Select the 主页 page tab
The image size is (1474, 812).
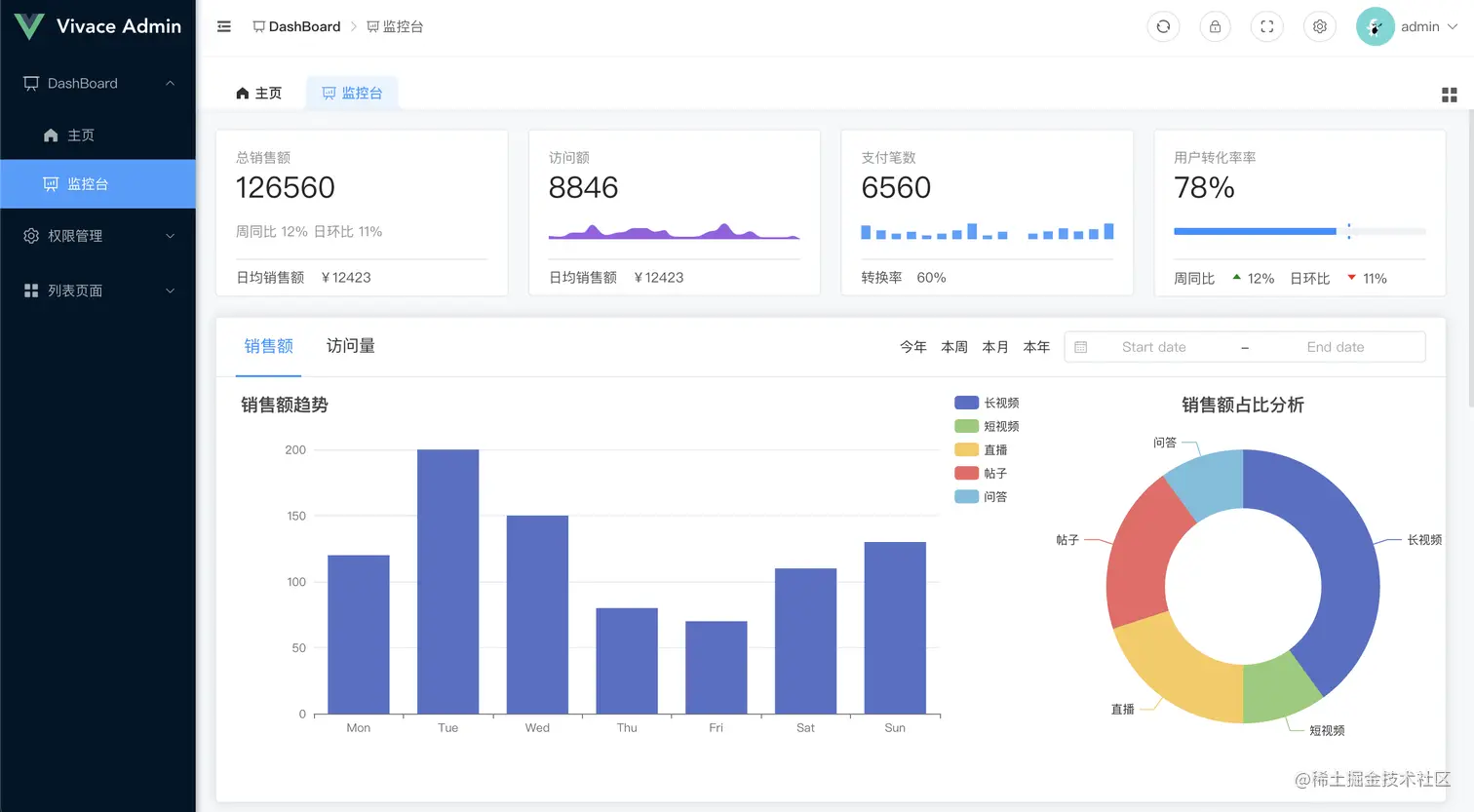(259, 94)
